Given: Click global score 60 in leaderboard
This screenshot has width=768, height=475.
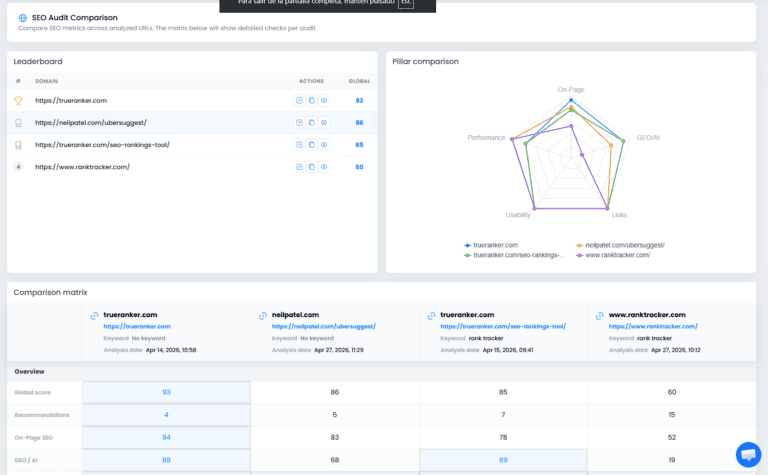Looking at the screenshot, I should [x=359, y=167].
